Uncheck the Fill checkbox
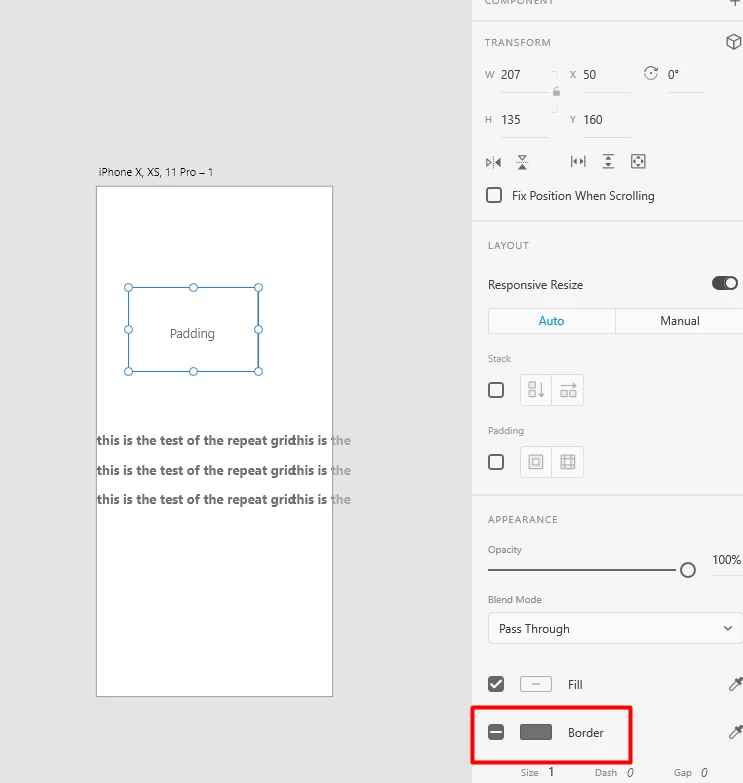 click(496, 684)
